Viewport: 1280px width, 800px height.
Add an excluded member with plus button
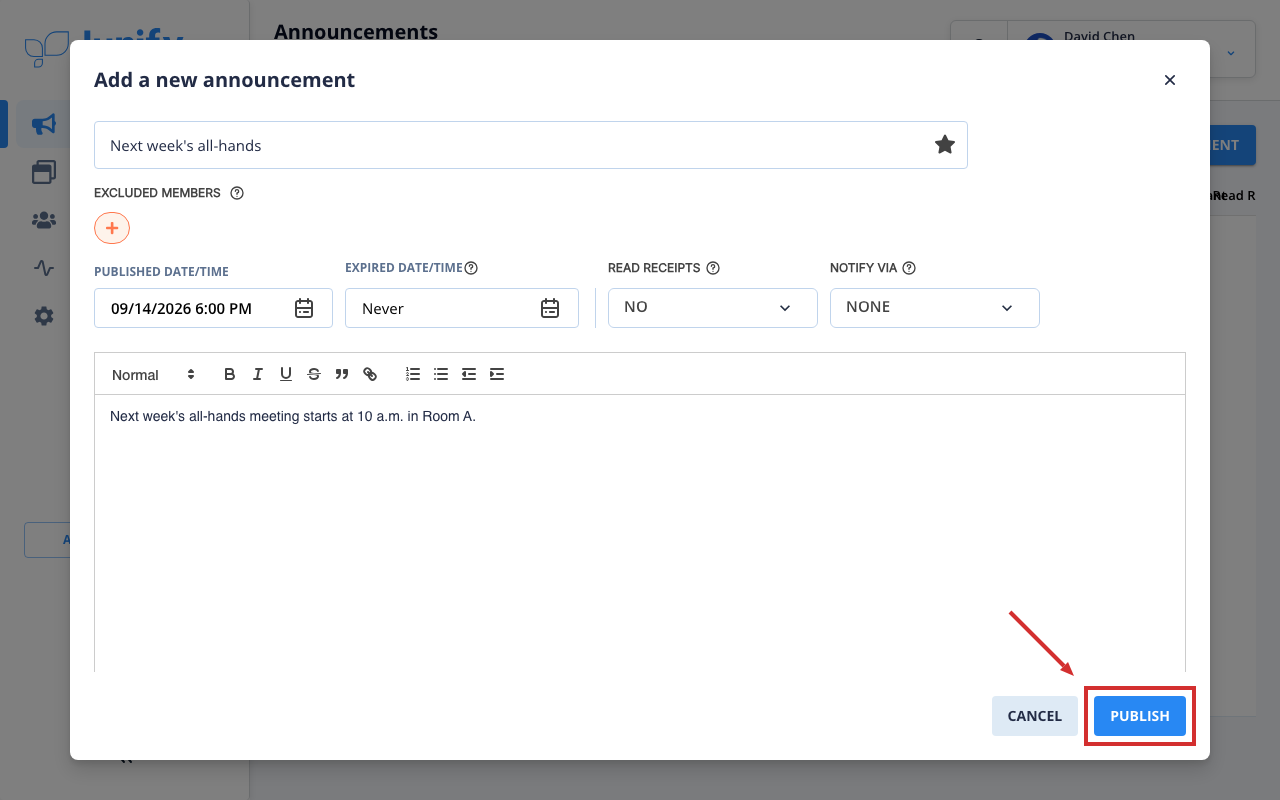(112, 228)
